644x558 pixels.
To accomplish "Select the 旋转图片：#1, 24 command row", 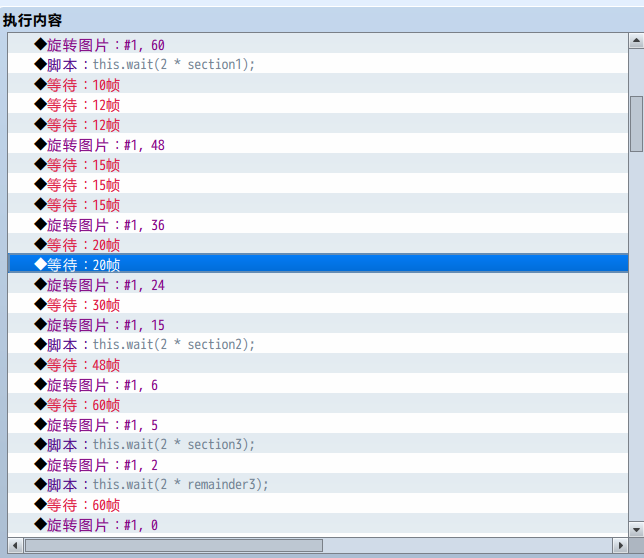I will tap(318, 284).
